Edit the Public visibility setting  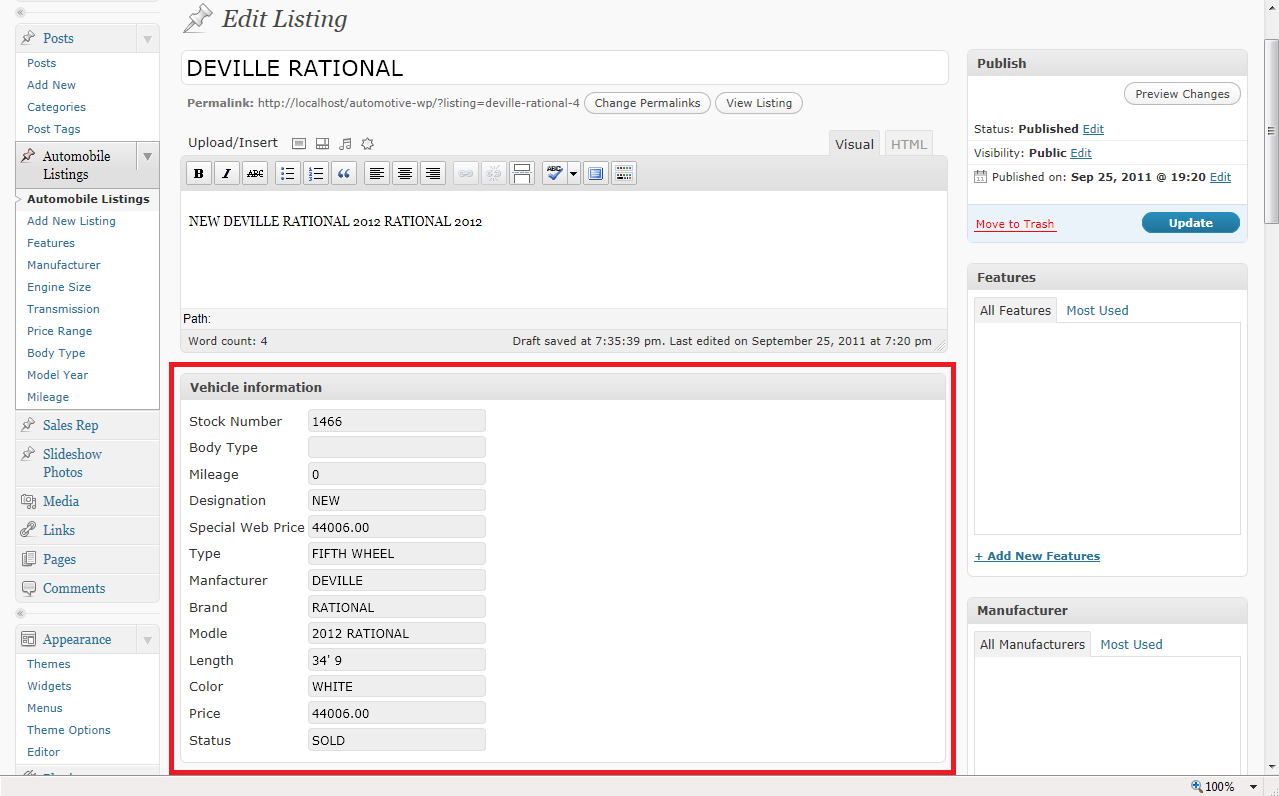(x=1081, y=153)
